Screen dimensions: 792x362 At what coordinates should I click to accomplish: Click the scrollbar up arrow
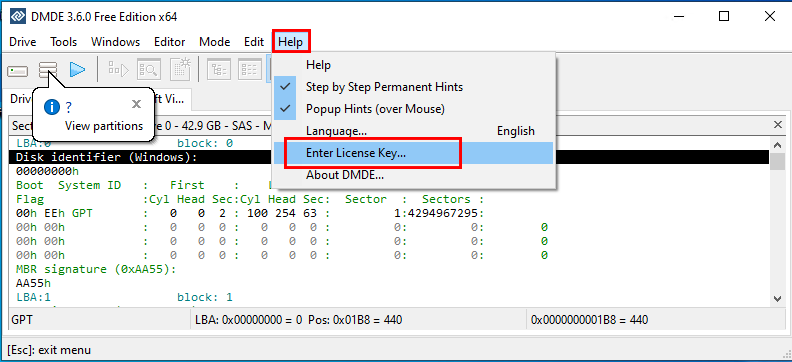point(778,145)
